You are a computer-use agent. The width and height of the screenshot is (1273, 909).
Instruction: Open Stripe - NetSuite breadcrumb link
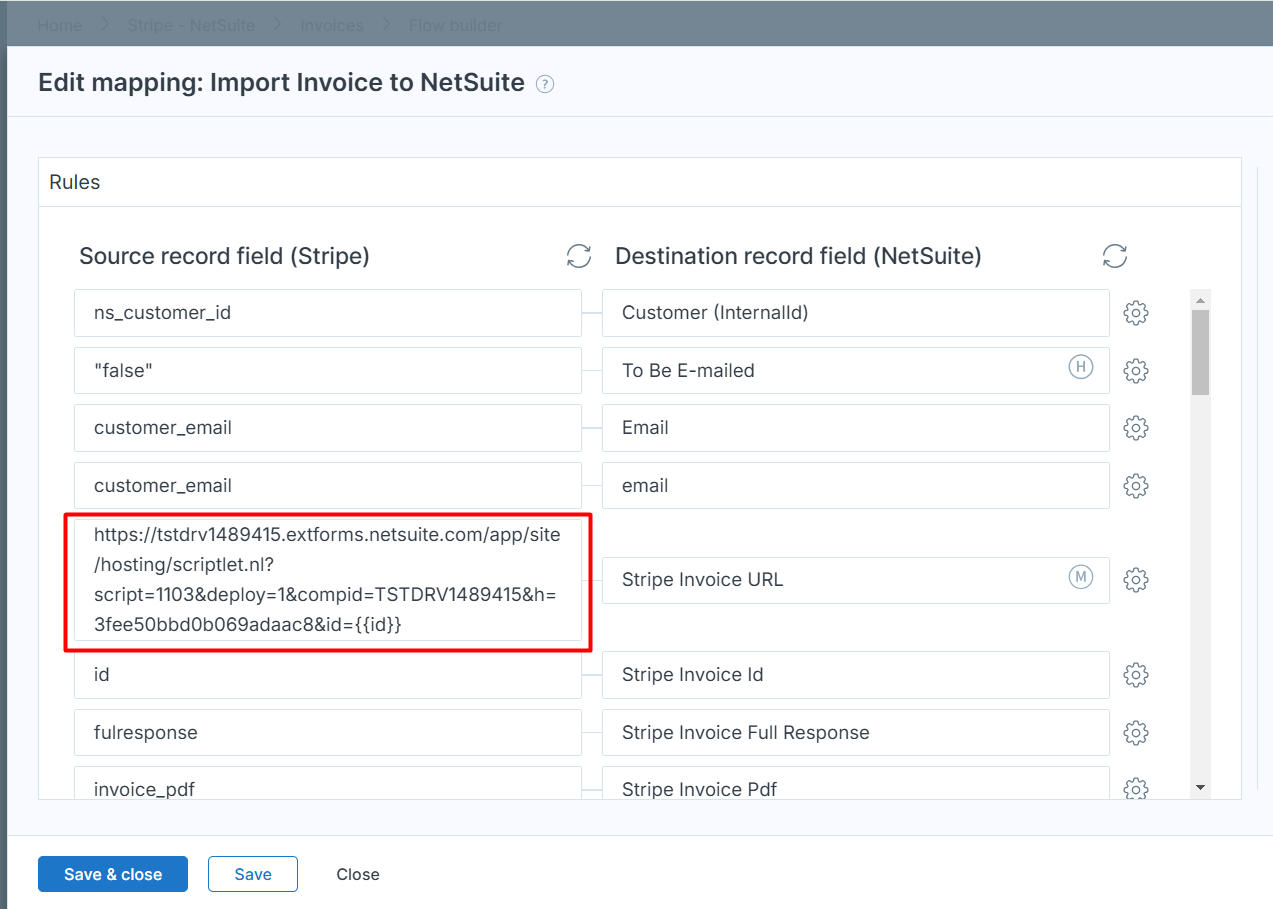pos(191,25)
